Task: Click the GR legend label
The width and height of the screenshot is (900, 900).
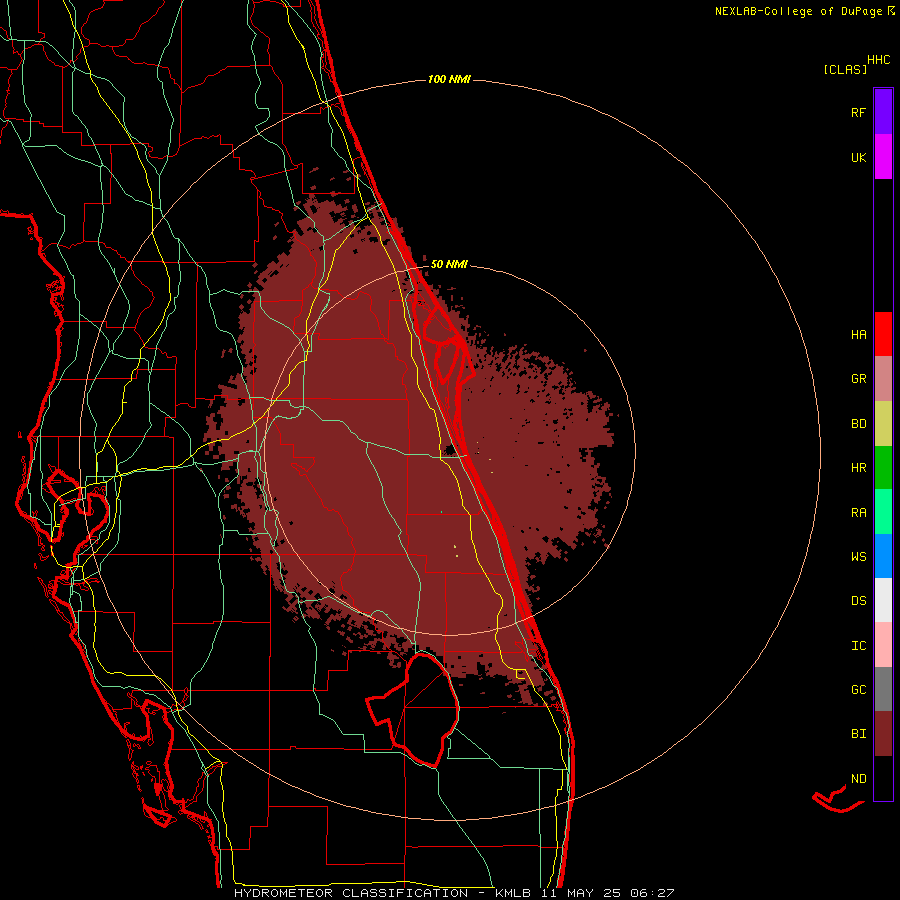Action: point(858,379)
